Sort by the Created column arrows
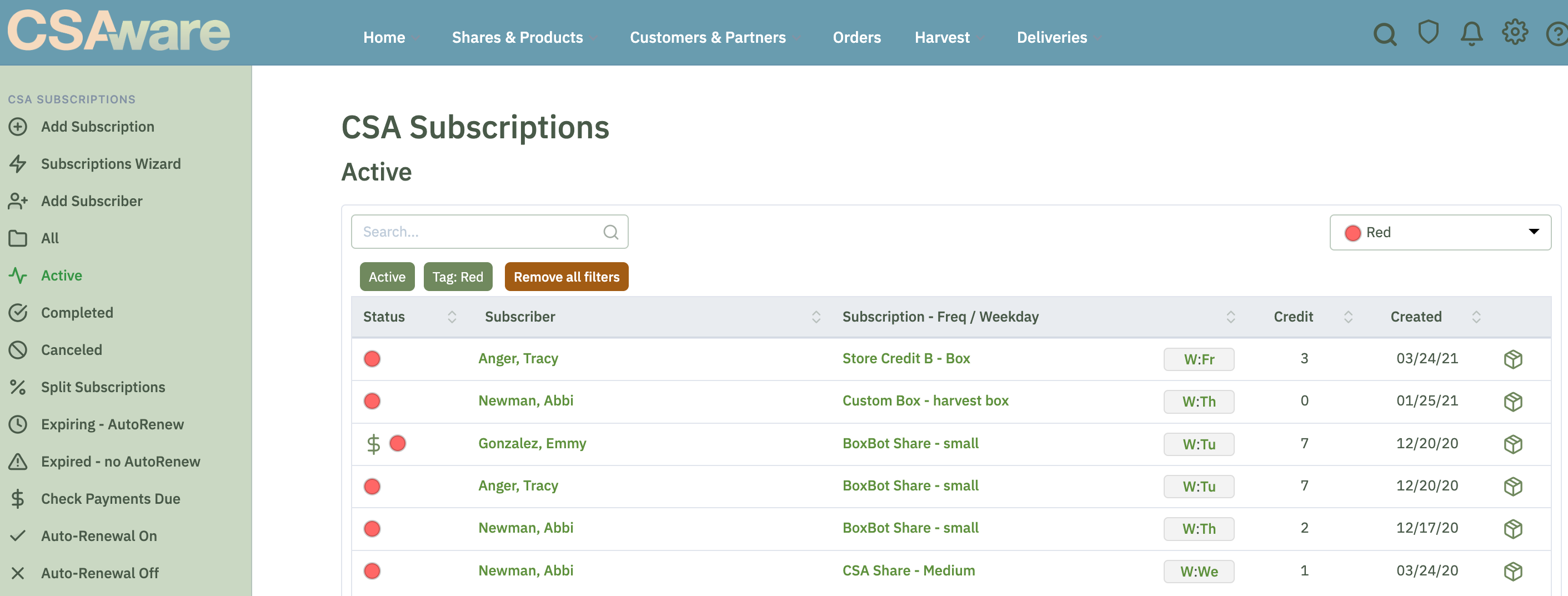The width and height of the screenshot is (1568, 596). click(x=1475, y=317)
